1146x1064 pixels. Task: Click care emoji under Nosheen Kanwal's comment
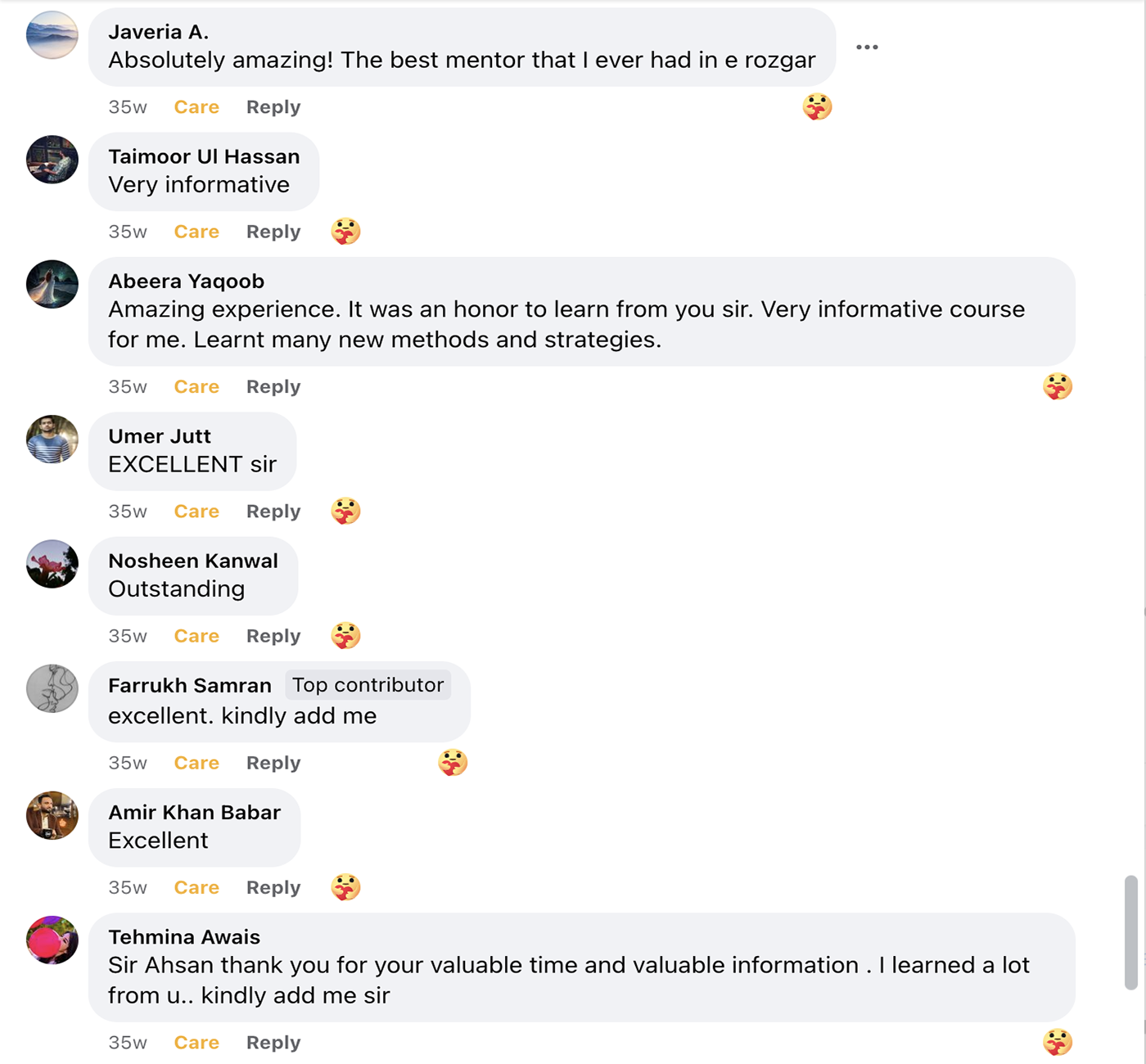345,636
